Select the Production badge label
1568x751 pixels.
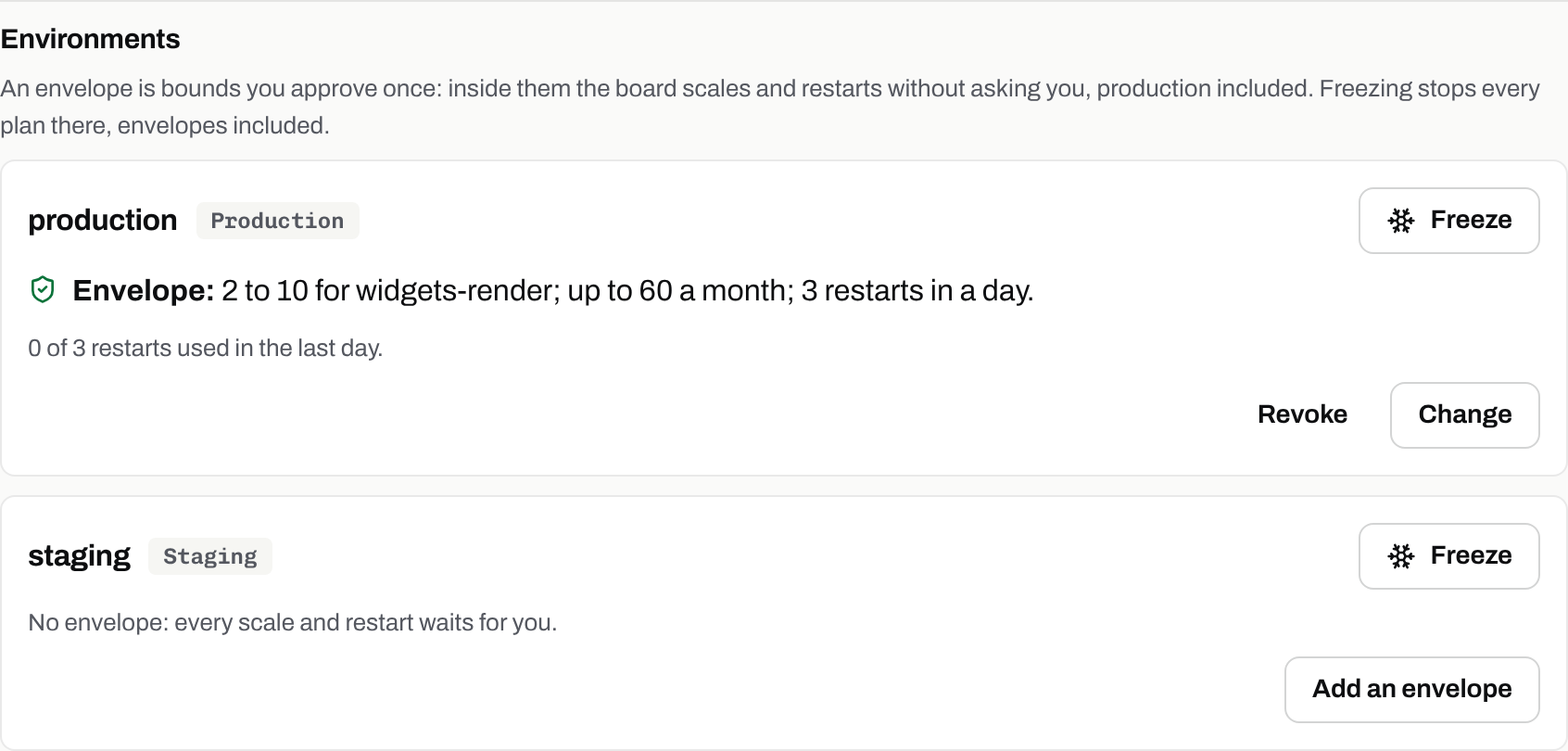click(277, 221)
